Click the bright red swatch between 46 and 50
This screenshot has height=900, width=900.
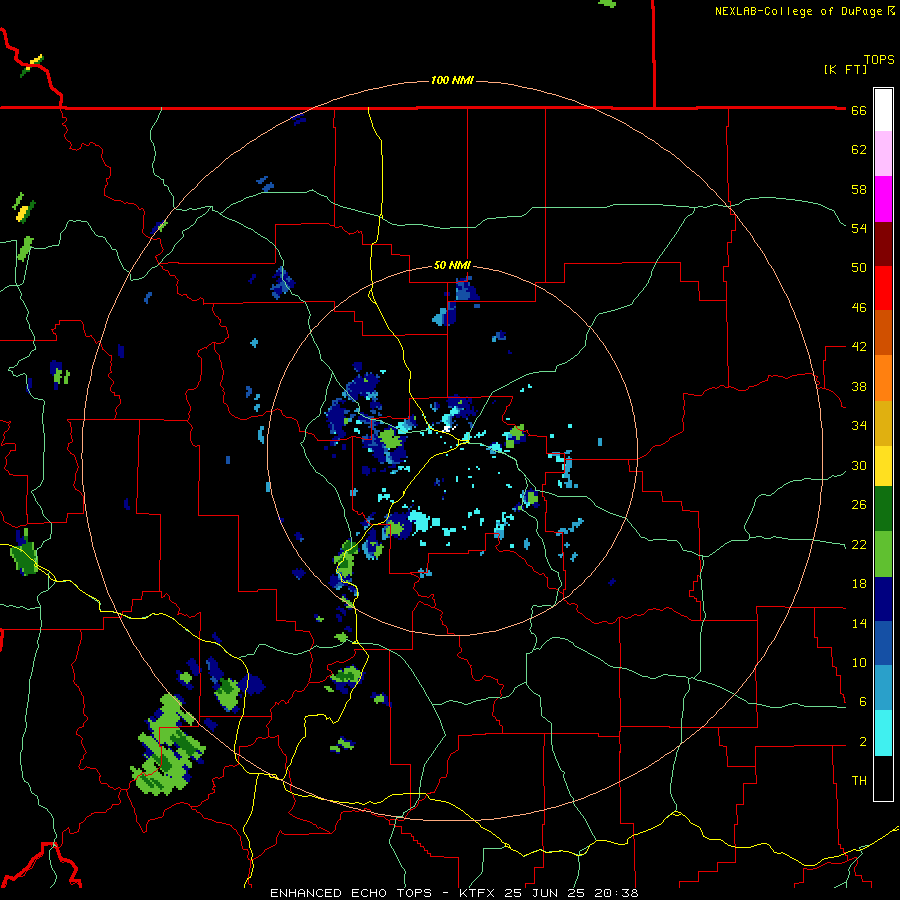coord(883,288)
